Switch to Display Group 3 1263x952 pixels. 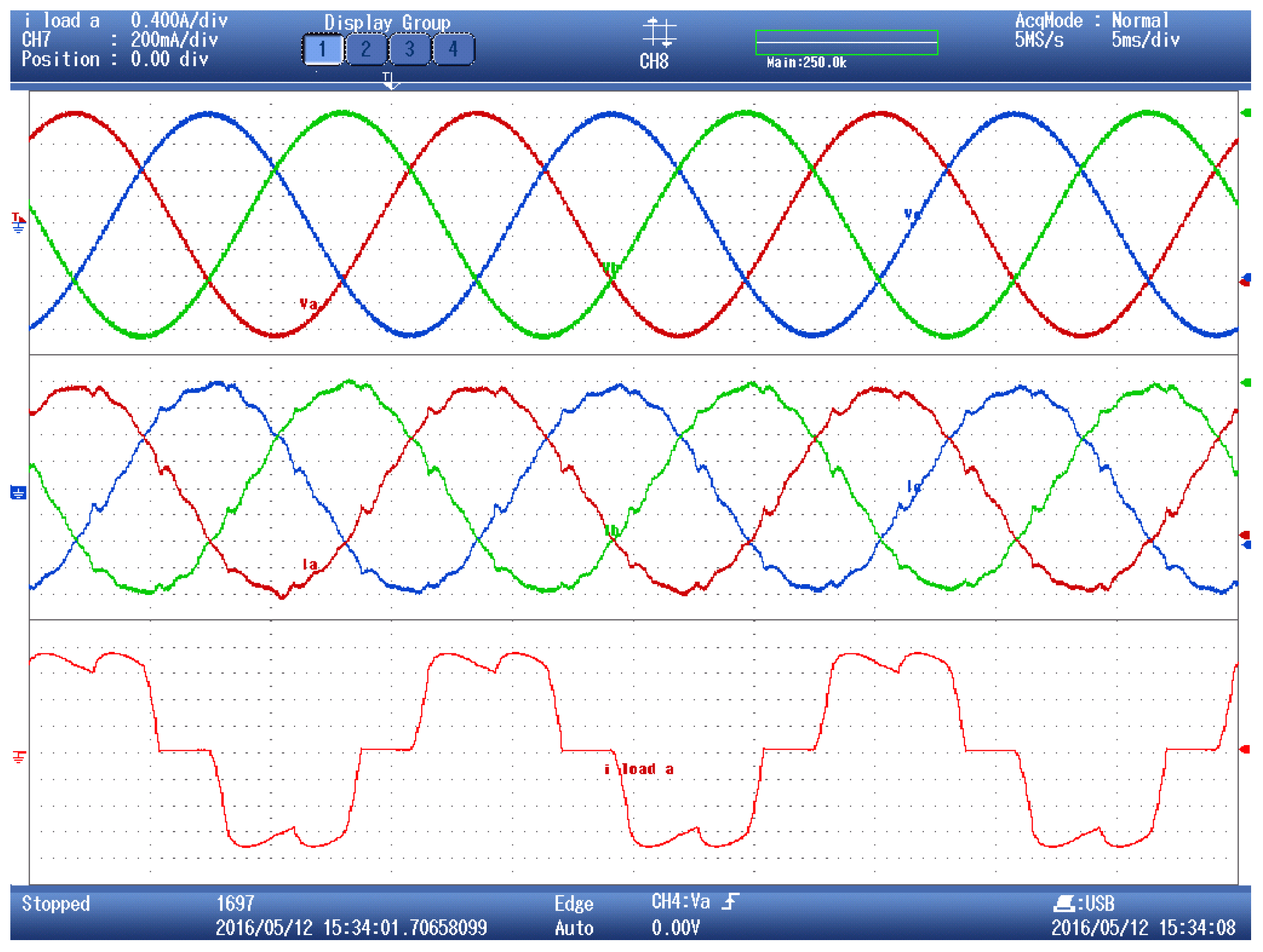click(409, 50)
